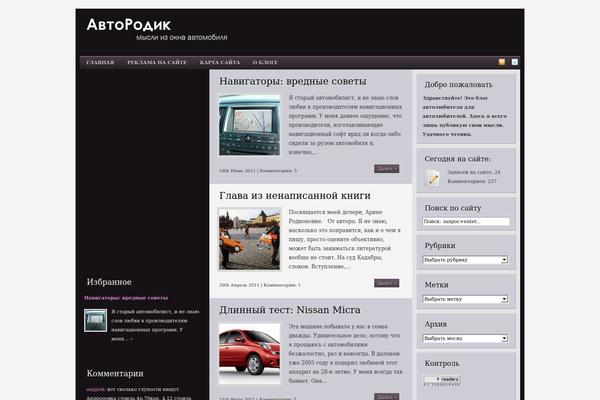Screen dimensions: 600x400
Task: Open the андрей commenter name link
Action: [x=95, y=389]
